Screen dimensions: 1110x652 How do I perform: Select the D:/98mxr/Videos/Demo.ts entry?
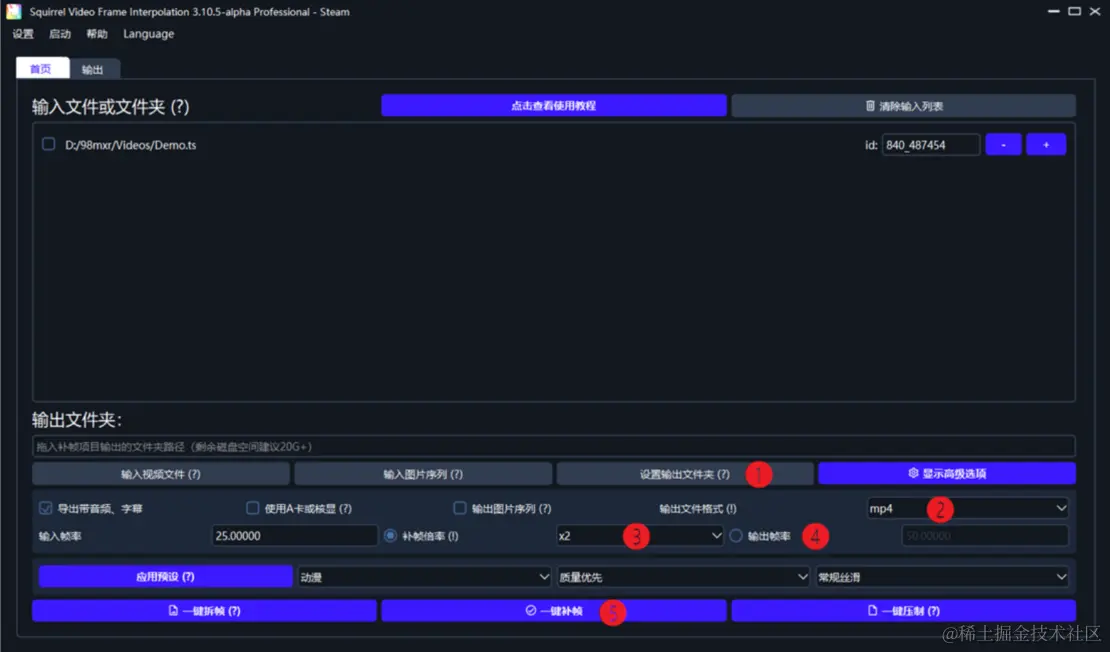tap(130, 145)
